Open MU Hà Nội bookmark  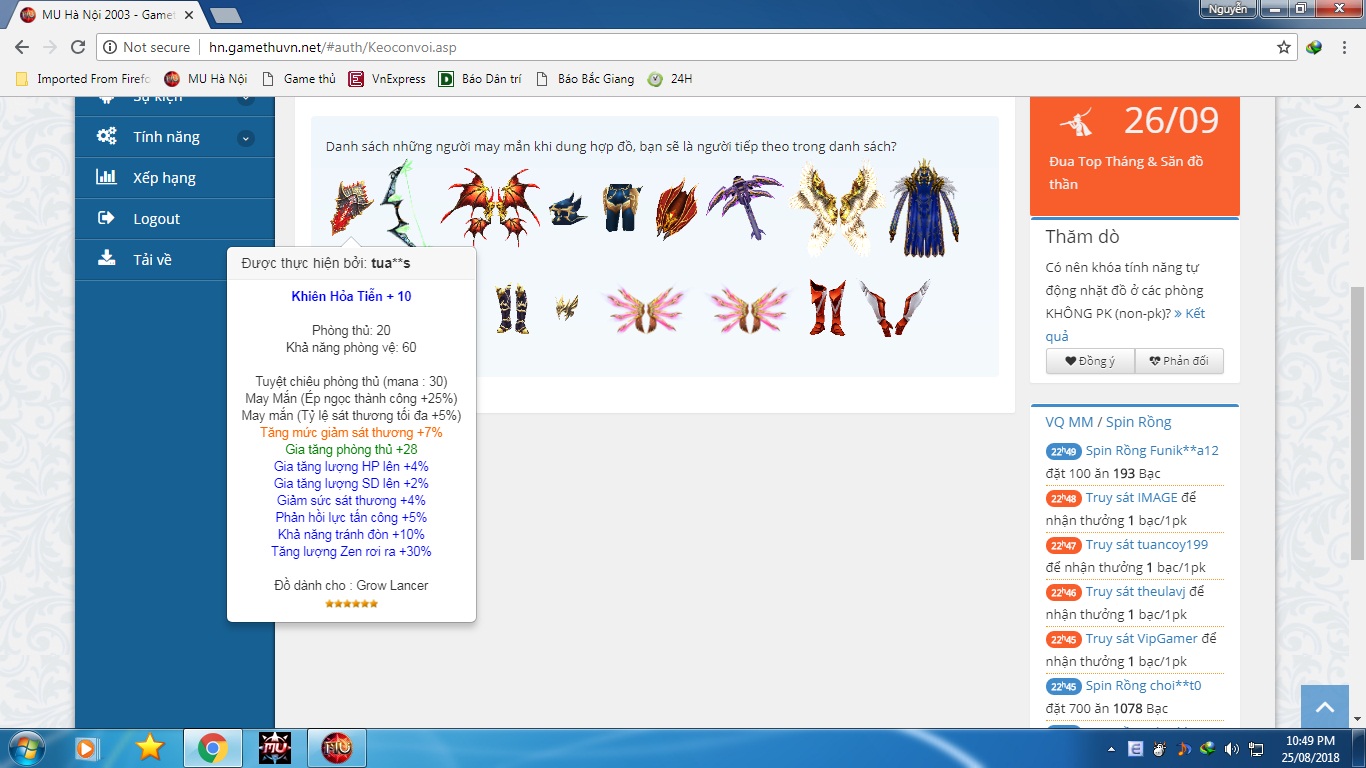point(206,79)
